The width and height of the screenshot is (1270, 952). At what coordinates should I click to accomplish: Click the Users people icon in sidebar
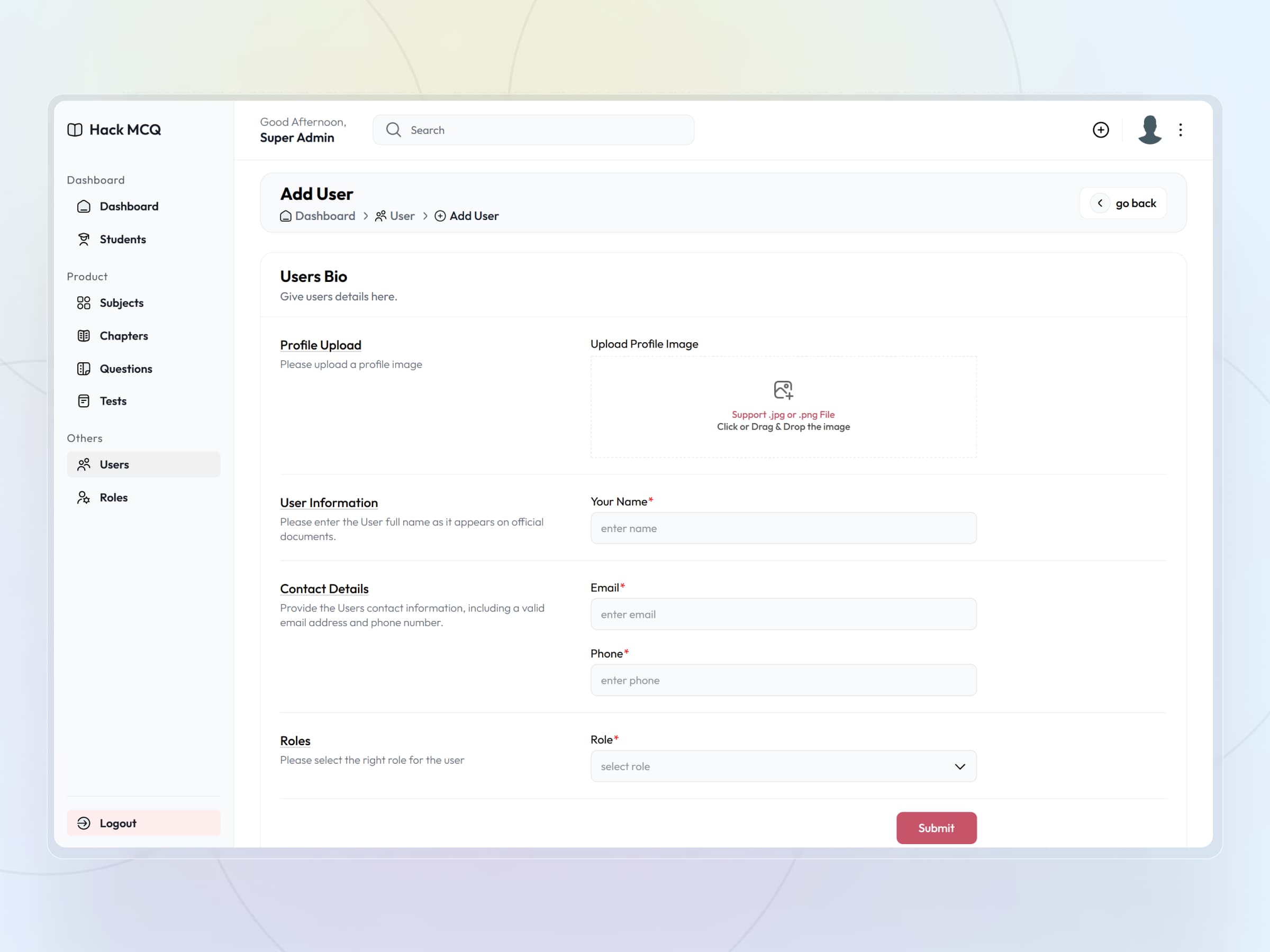84,464
